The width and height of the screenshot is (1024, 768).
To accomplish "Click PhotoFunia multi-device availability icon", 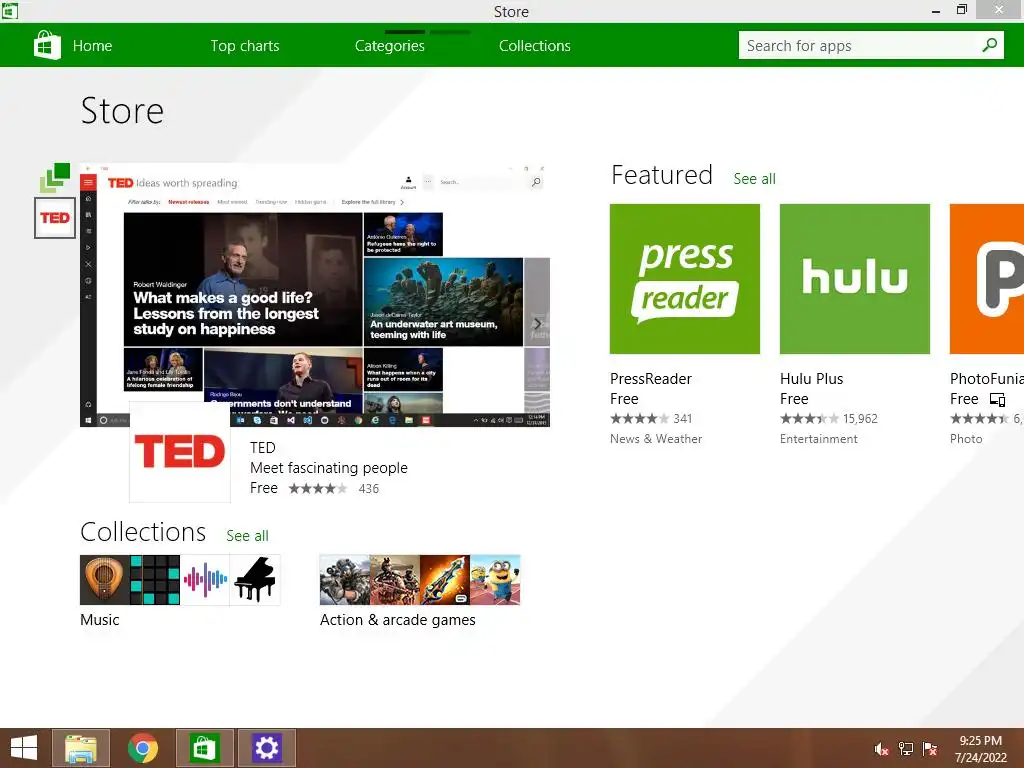I will (x=997, y=400).
